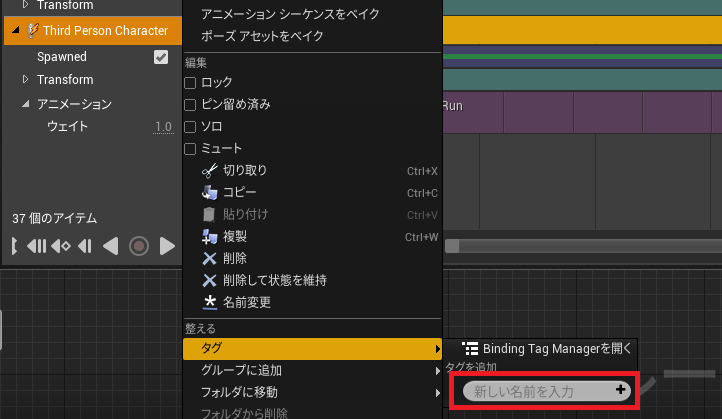Viewport: 722px width, 419px height.
Task: Play the sequence forward
Action: (167, 246)
